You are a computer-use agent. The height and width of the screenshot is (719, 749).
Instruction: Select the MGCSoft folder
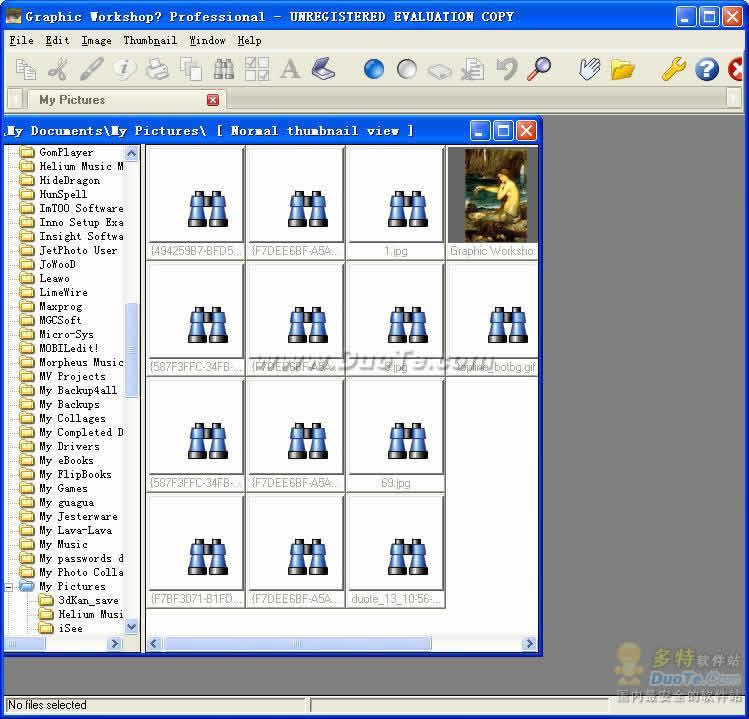pyautogui.click(x=60, y=321)
